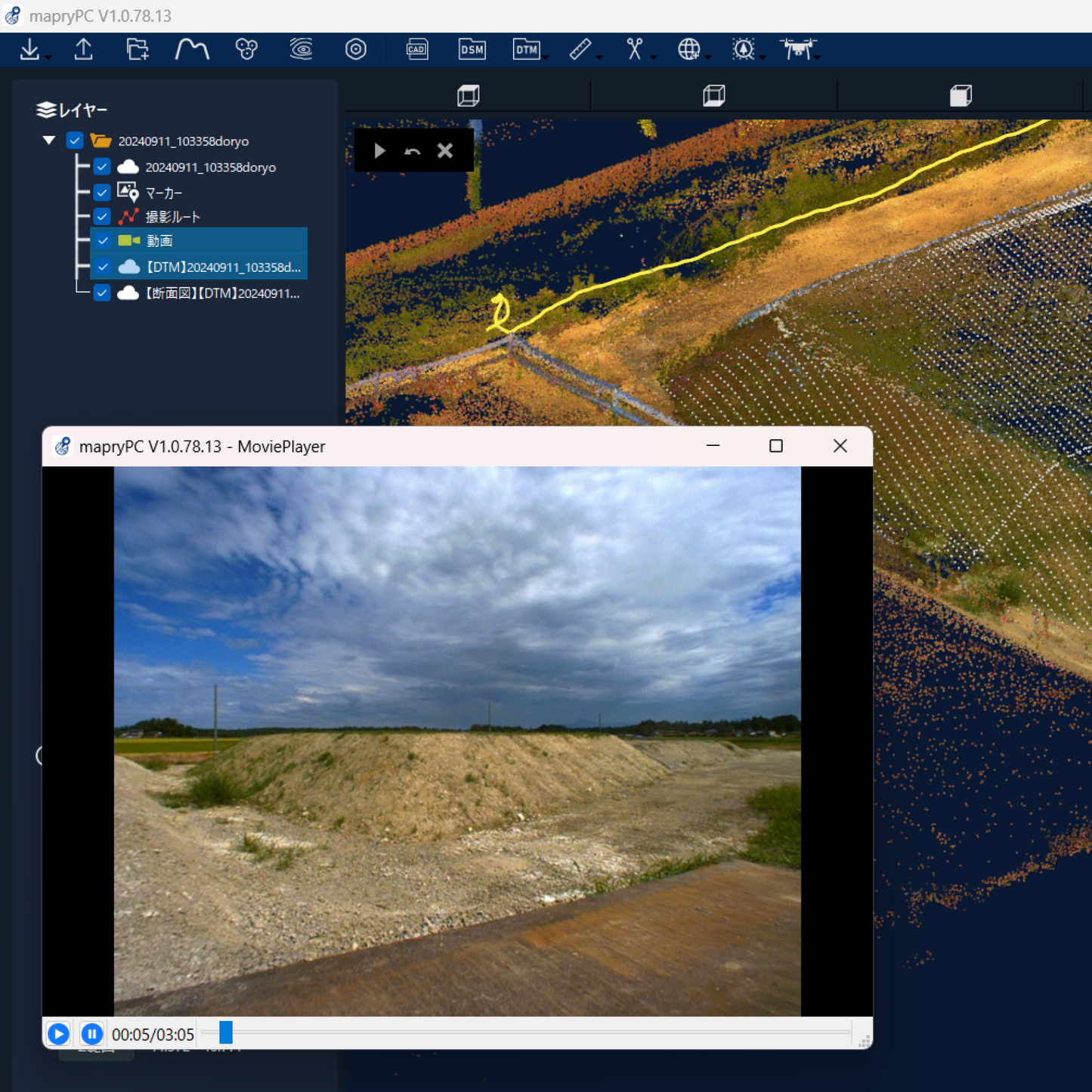Image resolution: width=1092 pixels, height=1092 pixels.
Task: Collapse the 20240911_103358doryo folder tree
Action: click(x=49, y=141)
